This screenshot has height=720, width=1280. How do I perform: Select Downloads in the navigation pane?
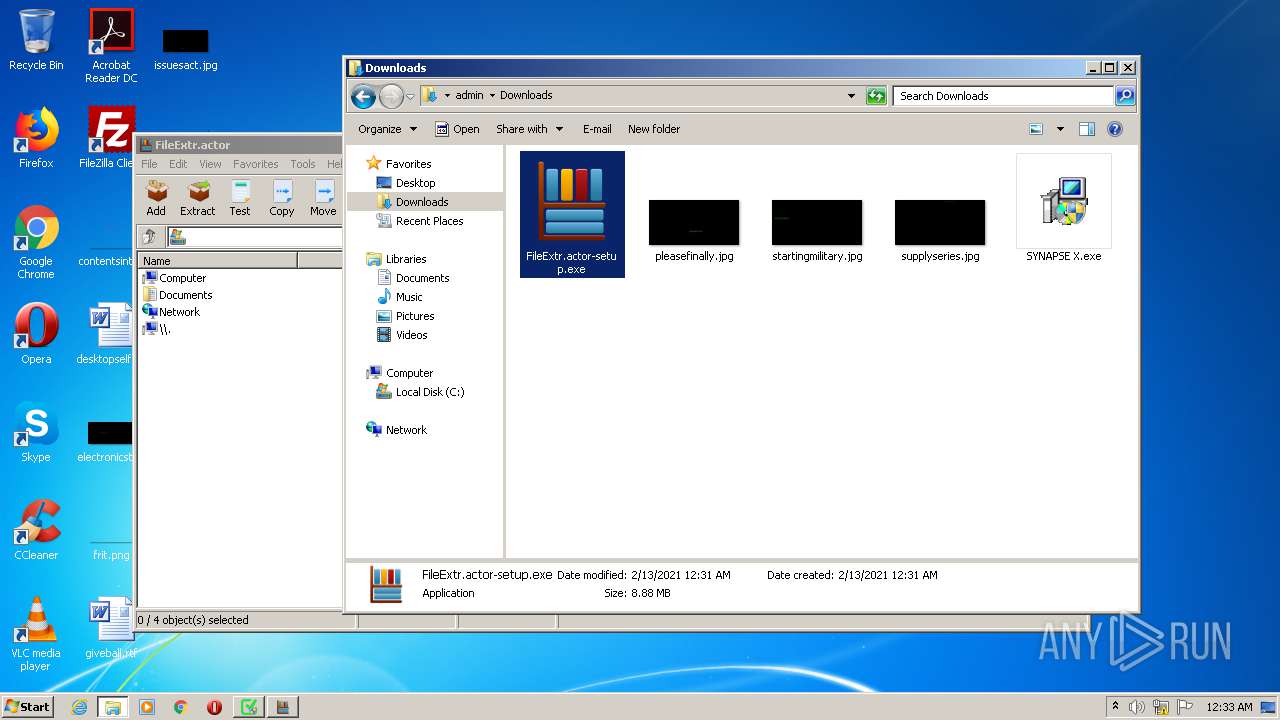(x=422, y=202)
